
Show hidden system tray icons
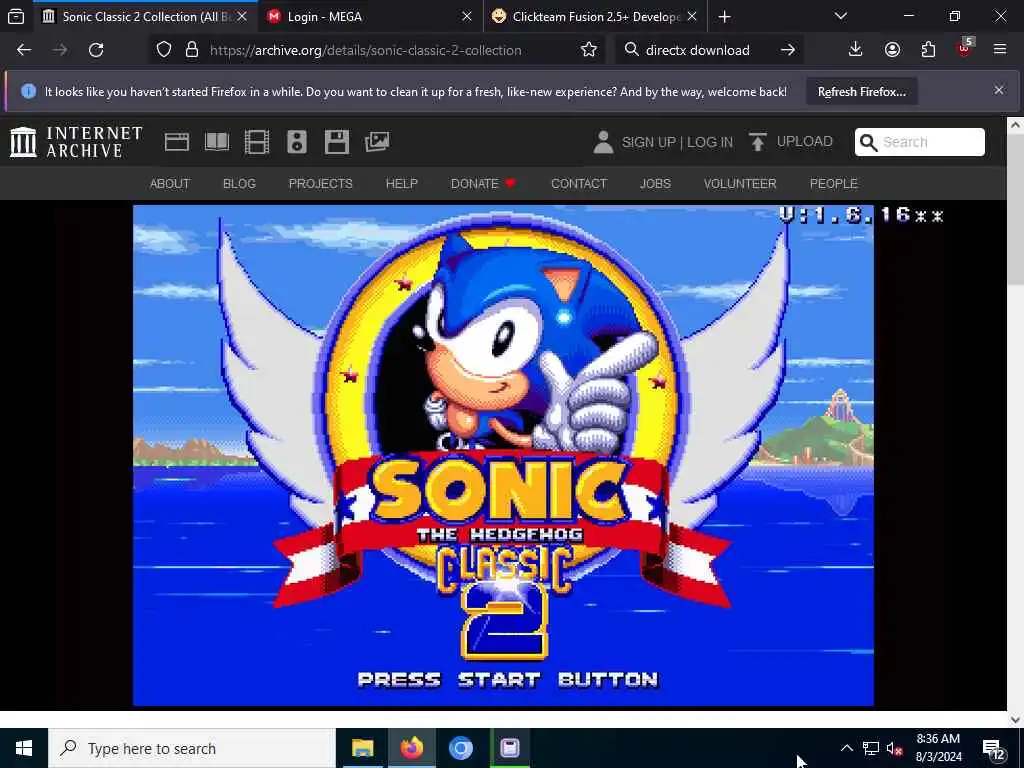(846, 748)
